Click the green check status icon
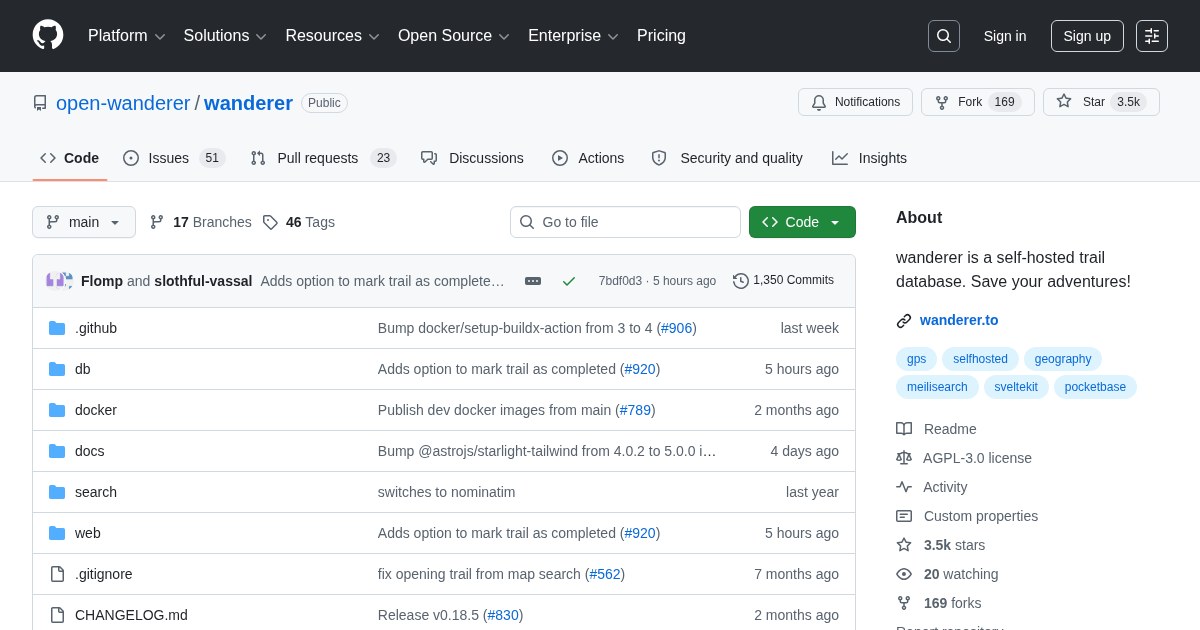 point(569,281)
